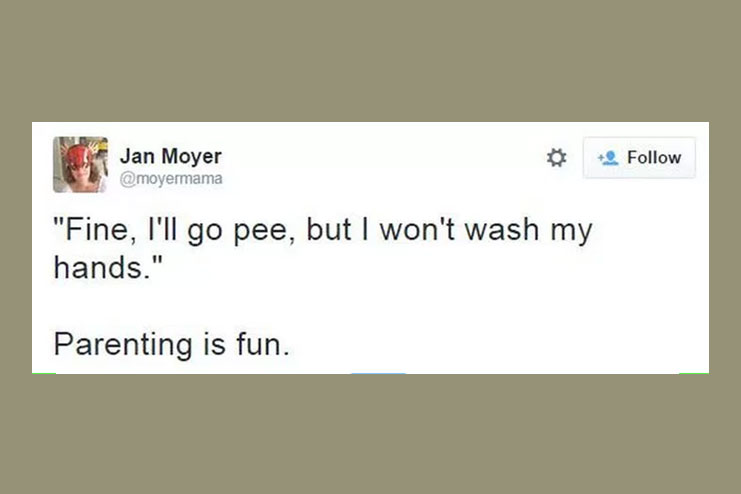Select the "Parenting is fun." sentence
Screen dimensions: 741x494
(172, 344)
